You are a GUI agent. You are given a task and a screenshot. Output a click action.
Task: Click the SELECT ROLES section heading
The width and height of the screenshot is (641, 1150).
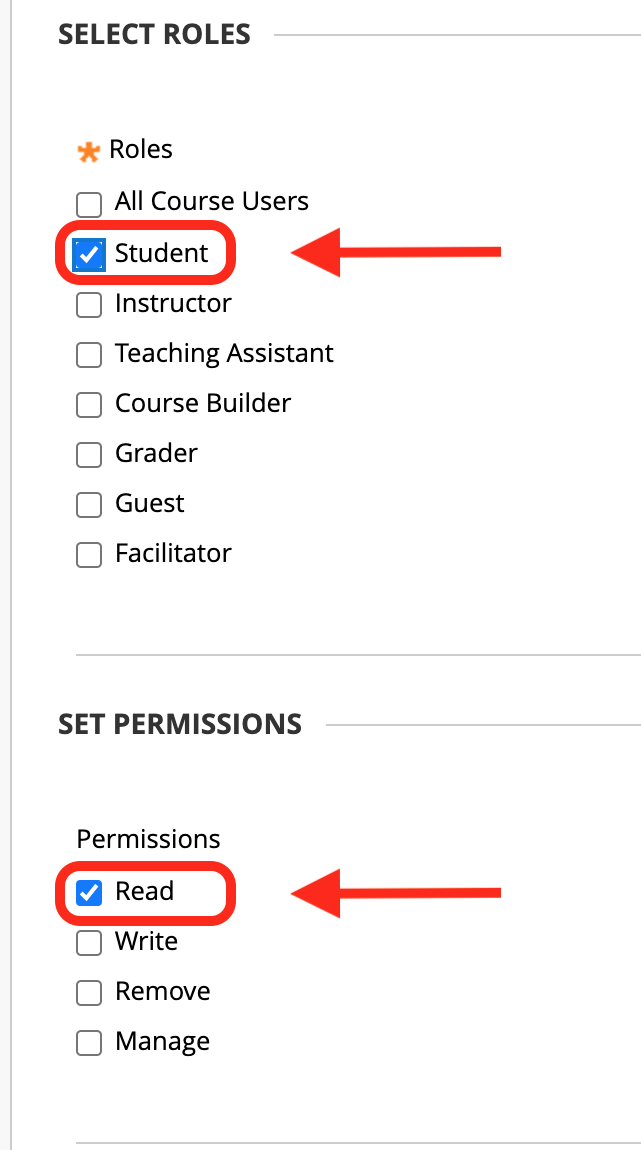tap(154, 35)
